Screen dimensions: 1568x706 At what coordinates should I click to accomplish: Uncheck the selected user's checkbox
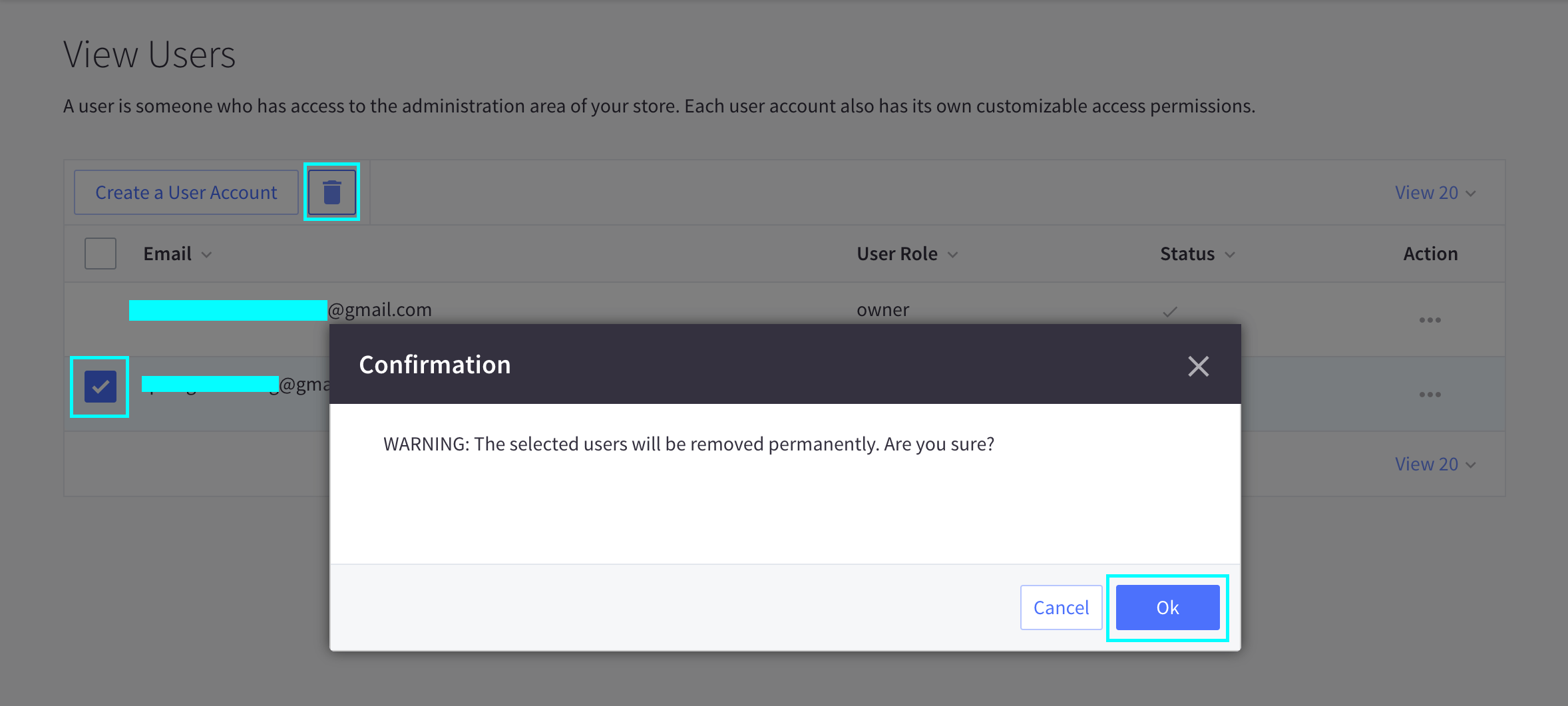[x=100, y=387]
